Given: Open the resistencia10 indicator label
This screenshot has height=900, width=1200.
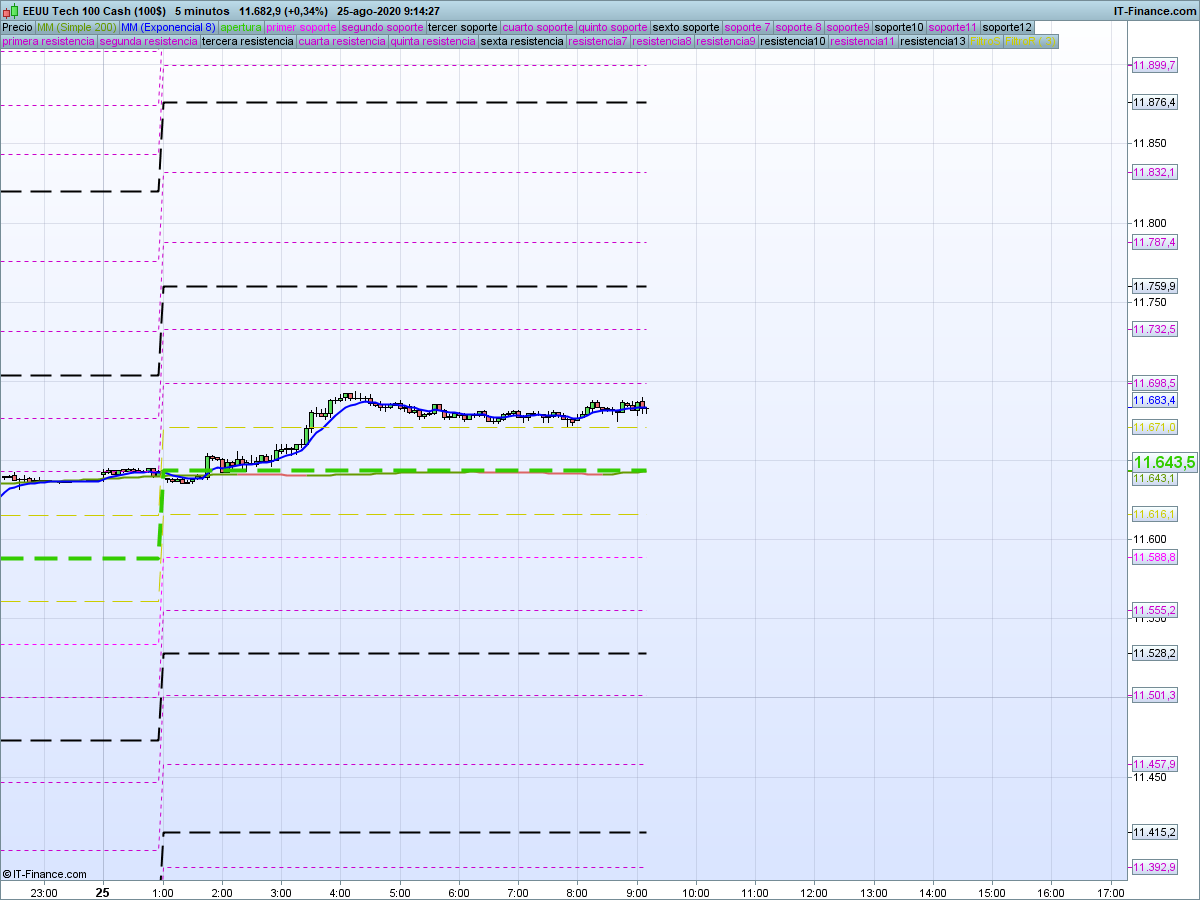Looking at the screenshot, I should coord(792,42).
